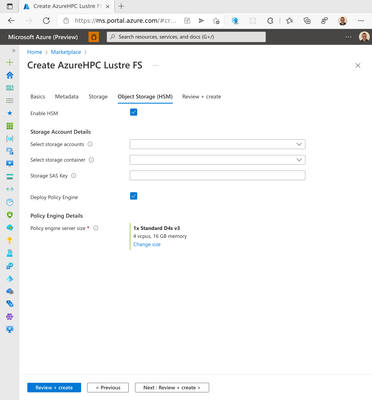
Task: Click the orange preview bug icon in header
Action: 94,37
